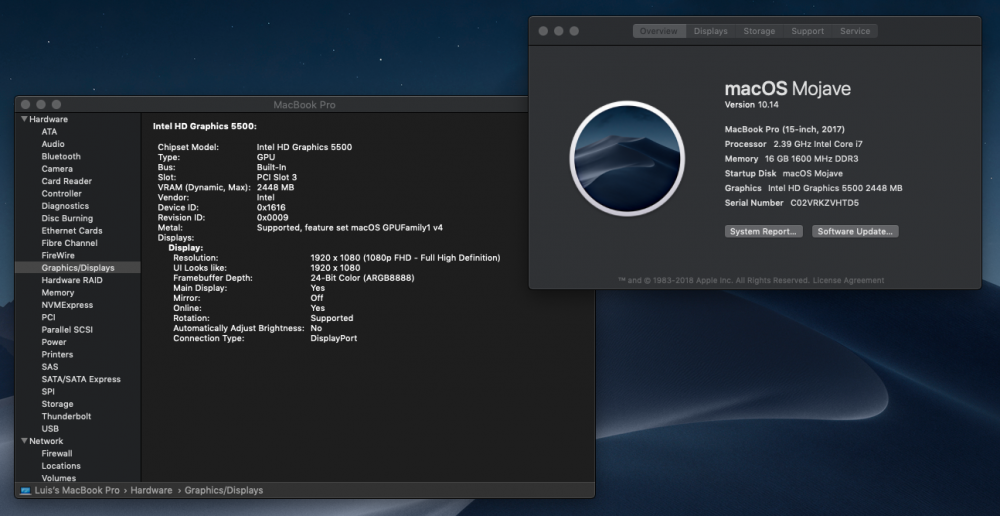Screen dimensions: 1000x516
Task: Select FireWire in the sidebar
Action: point(58,255)
